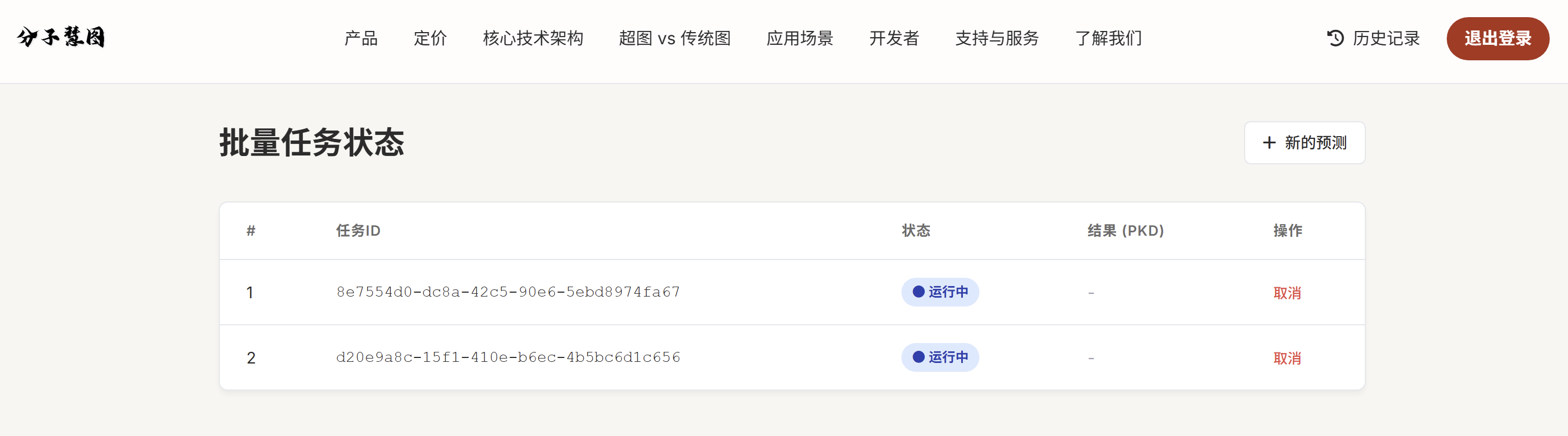Click the 分子慧图 logo

coord(61,38)
